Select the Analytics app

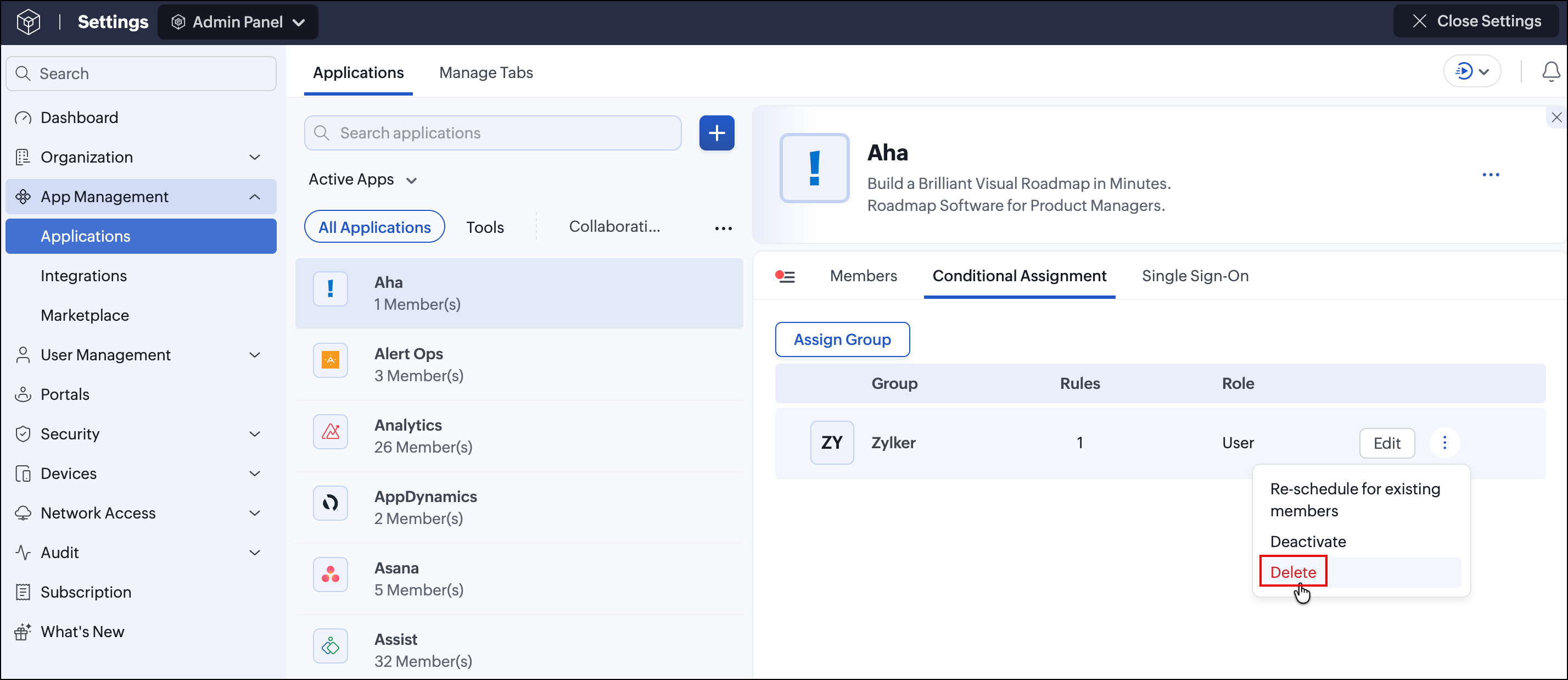click(x=519, y=437)
